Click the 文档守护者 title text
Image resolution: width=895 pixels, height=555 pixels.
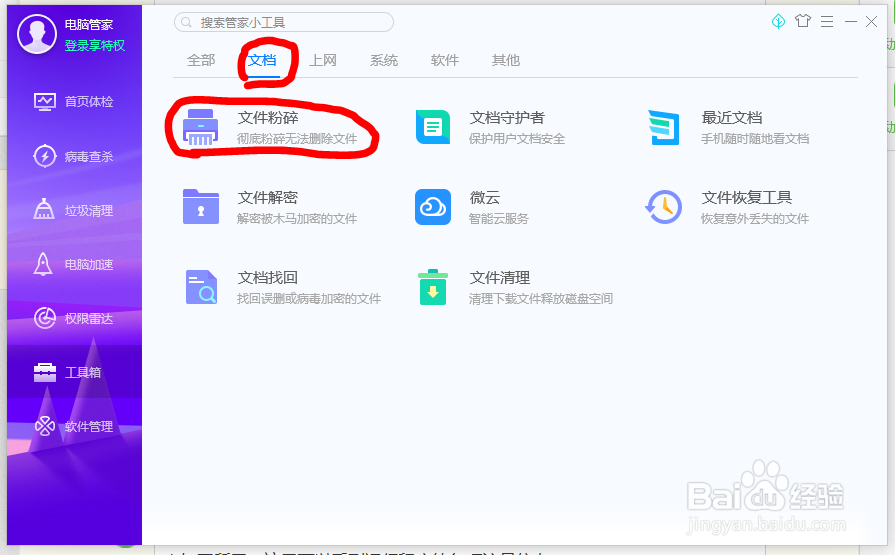pos(507,118)
